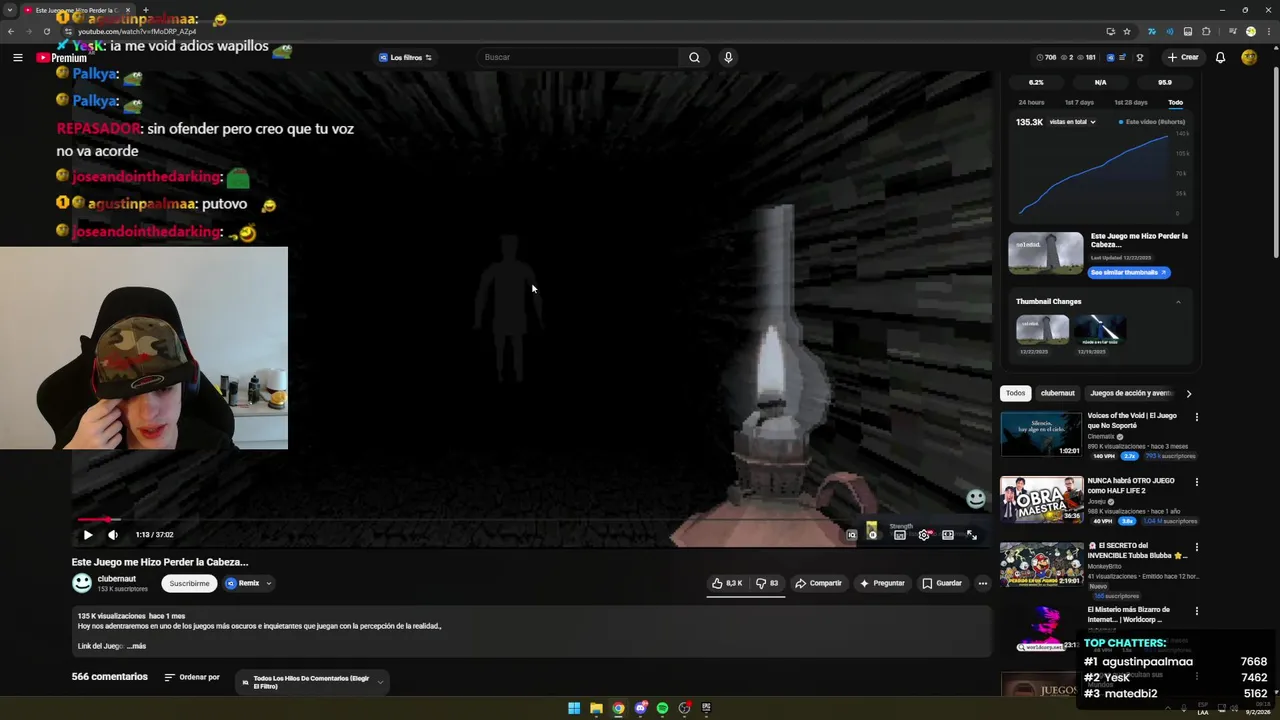Open Windows Start menu
This screenshot has width=1280, height=720.
coord(574,708)
